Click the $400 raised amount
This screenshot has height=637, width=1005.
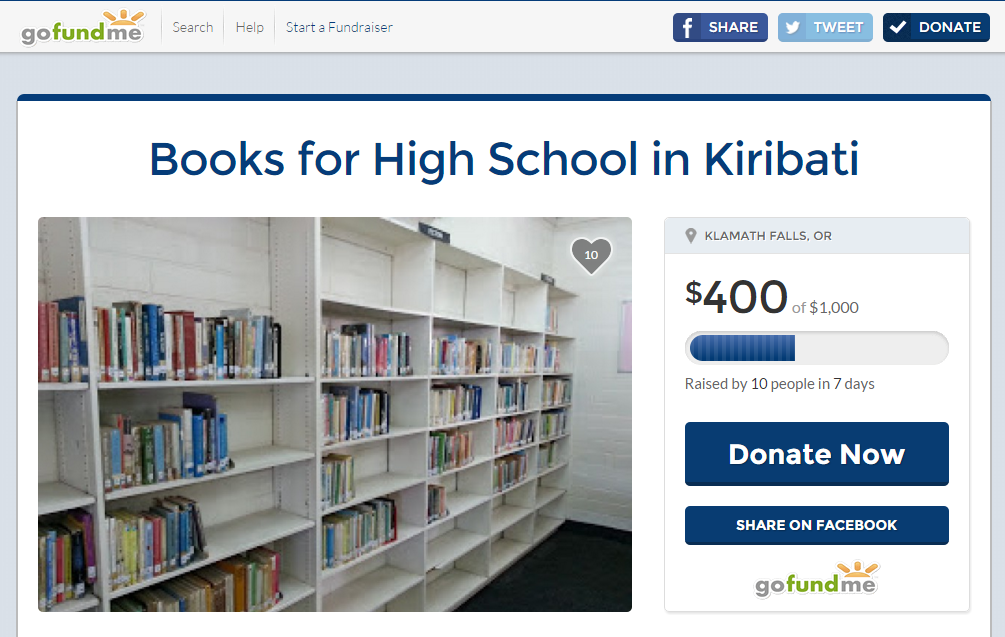point(736,297)
